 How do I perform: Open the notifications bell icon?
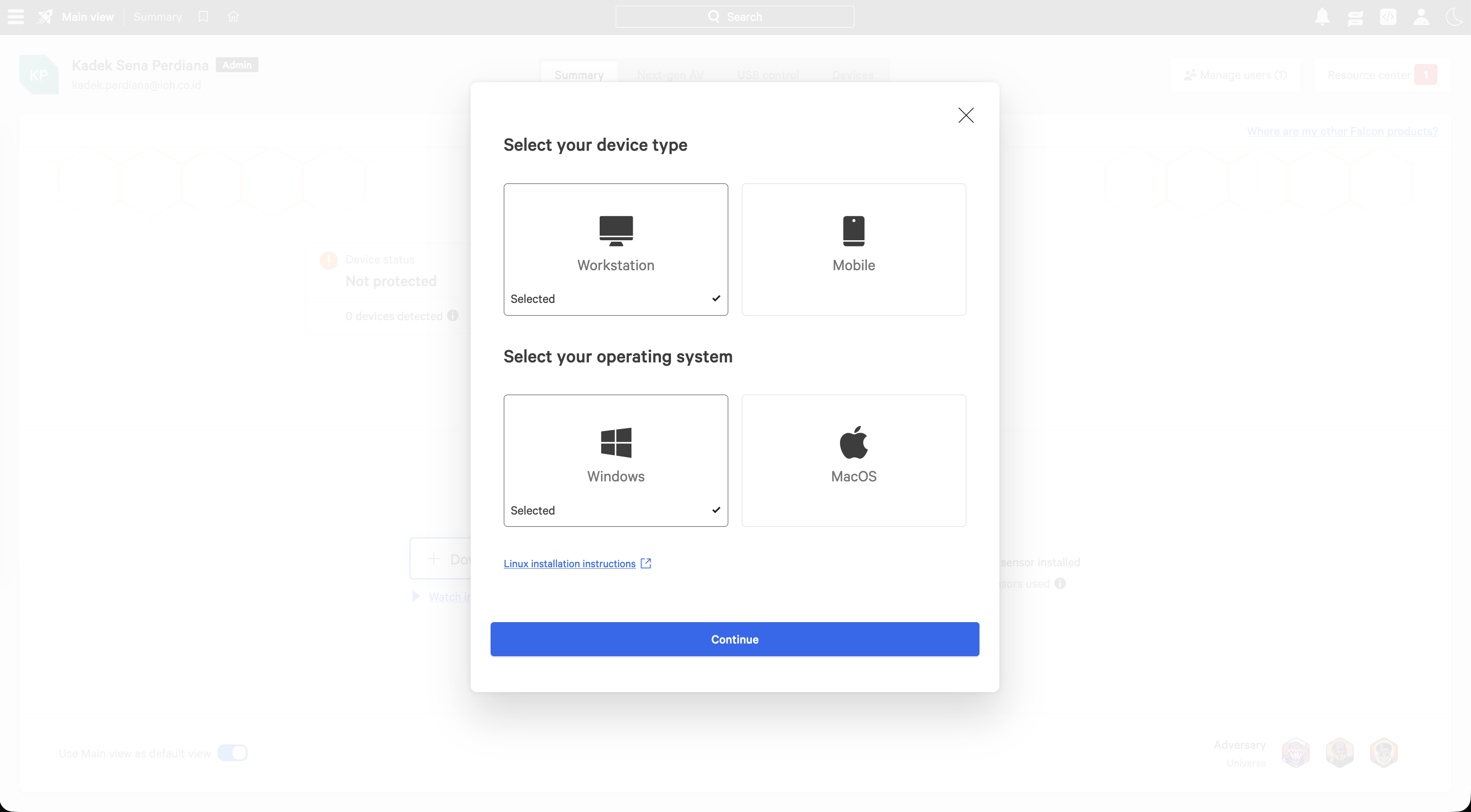pyautogui.click(x=1322, y=16)
